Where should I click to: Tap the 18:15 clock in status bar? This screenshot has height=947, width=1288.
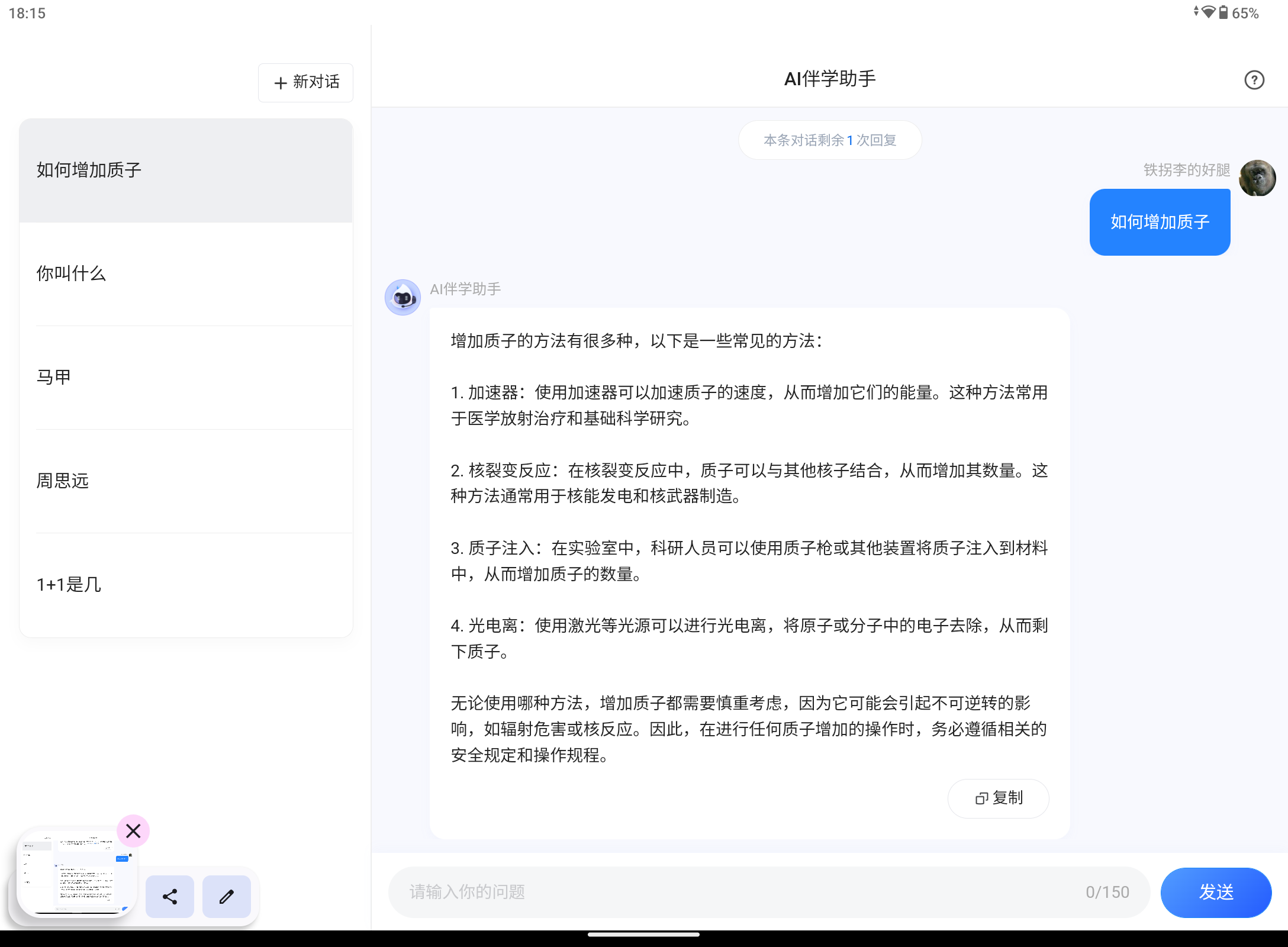[27, 13]
